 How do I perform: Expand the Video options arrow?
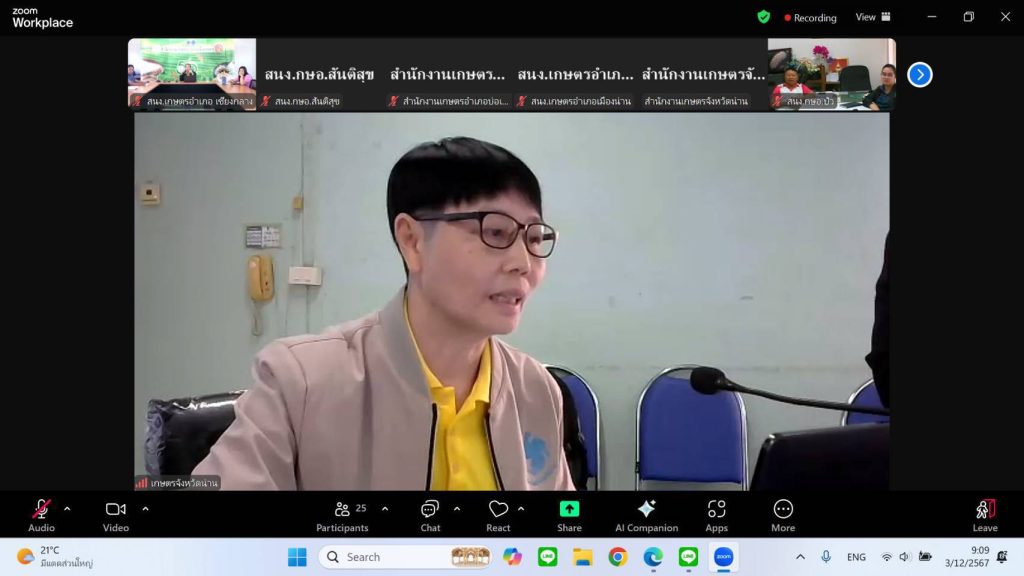pos(145,509)
